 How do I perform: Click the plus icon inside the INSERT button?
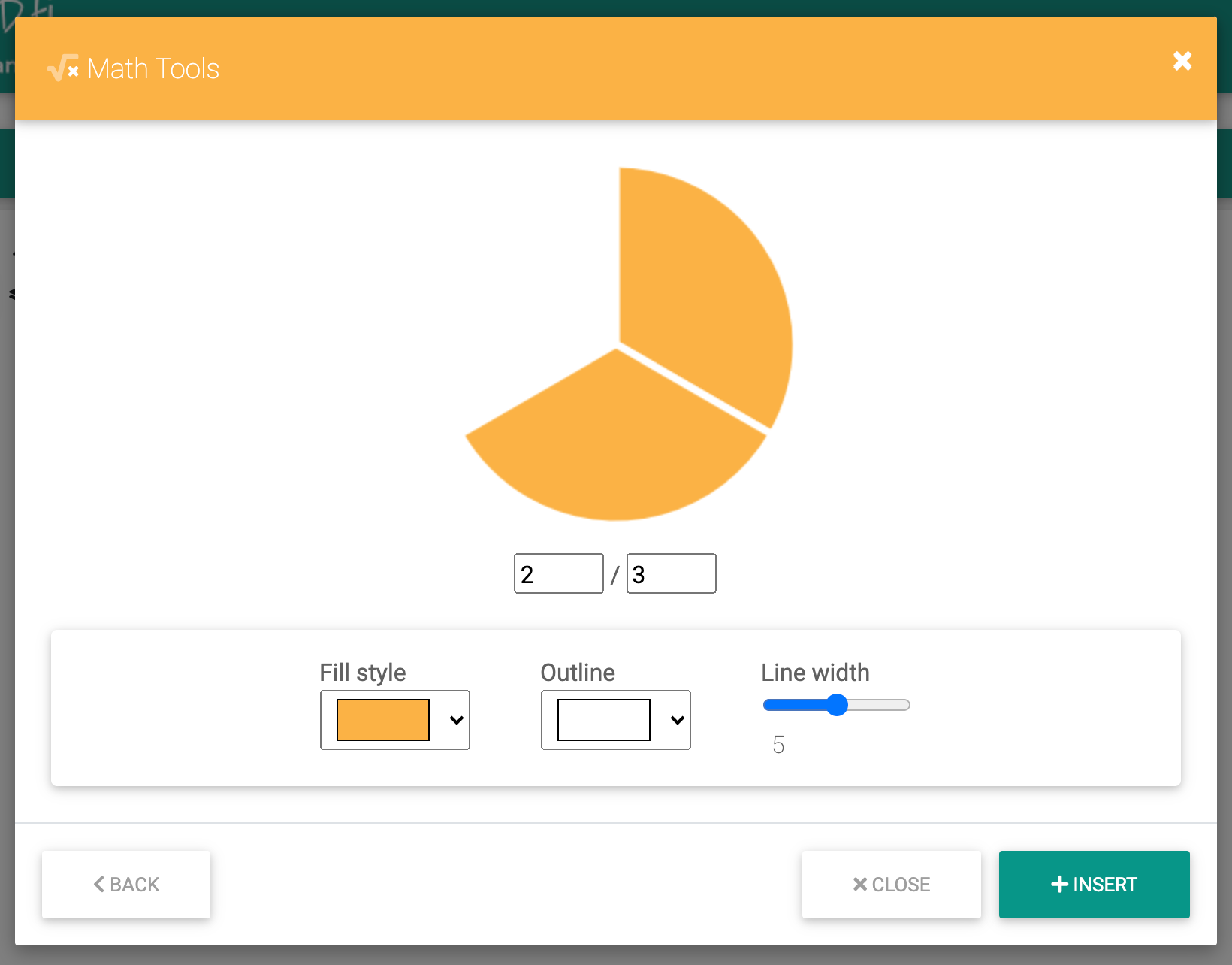click(x=1060, y=885)
